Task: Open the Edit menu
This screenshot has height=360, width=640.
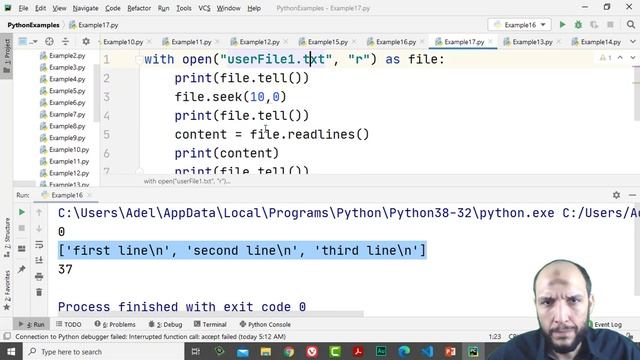Action: 40,8
